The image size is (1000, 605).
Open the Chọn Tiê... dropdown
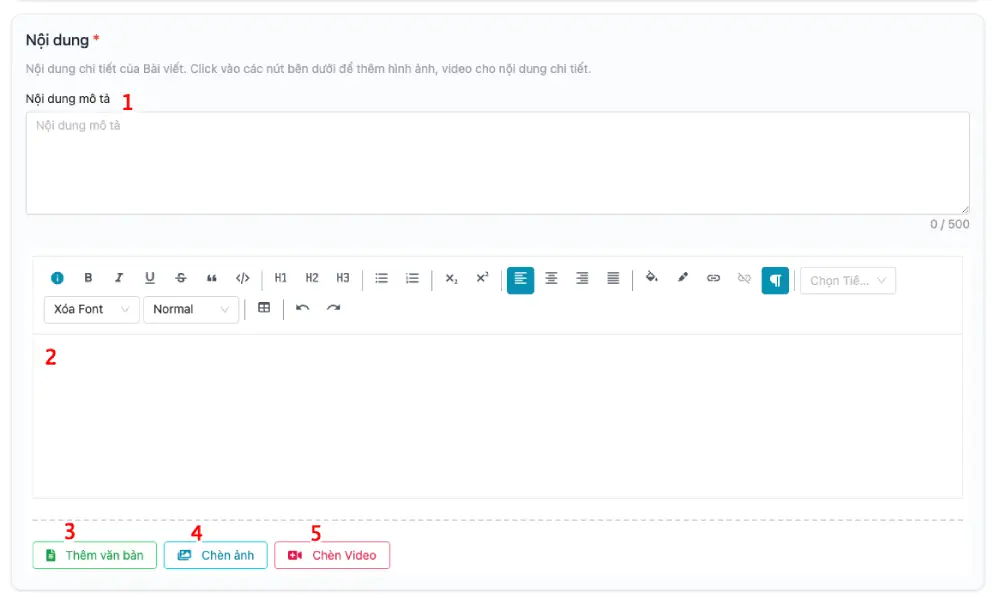pyautogui.click(x=847, y=281)
